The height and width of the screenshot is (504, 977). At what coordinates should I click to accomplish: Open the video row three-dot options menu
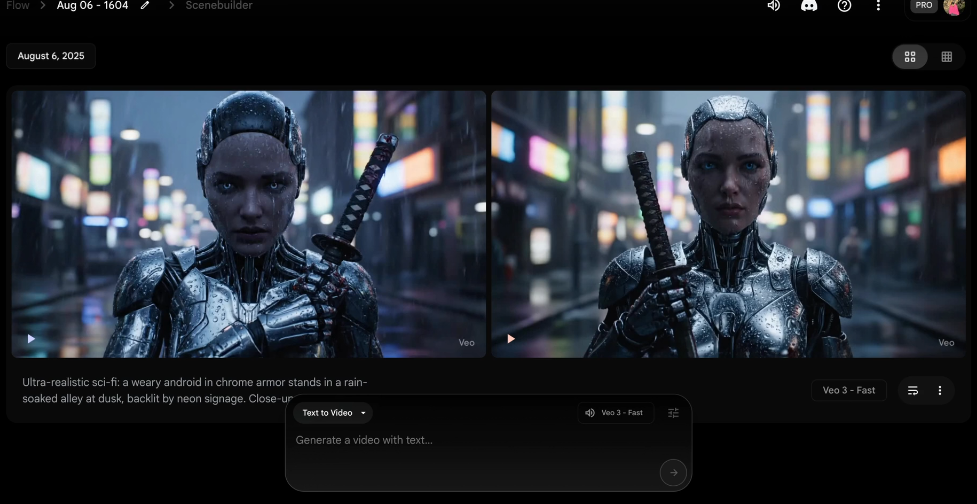pos(940,390)
